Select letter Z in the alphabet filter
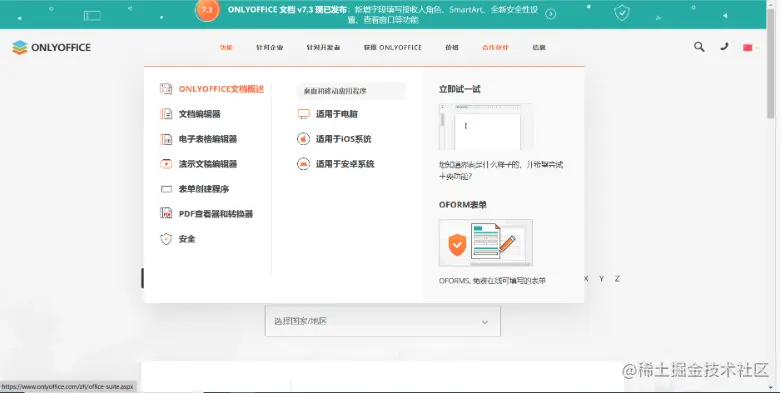Screen dimensions: 783x393 (617, 279)
